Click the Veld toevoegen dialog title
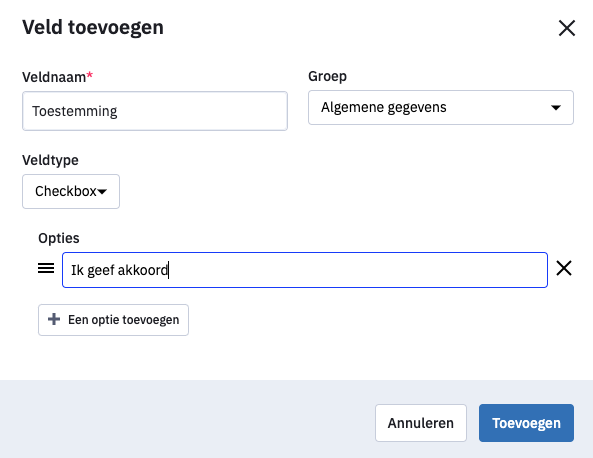593x458 pixels. 93,28
